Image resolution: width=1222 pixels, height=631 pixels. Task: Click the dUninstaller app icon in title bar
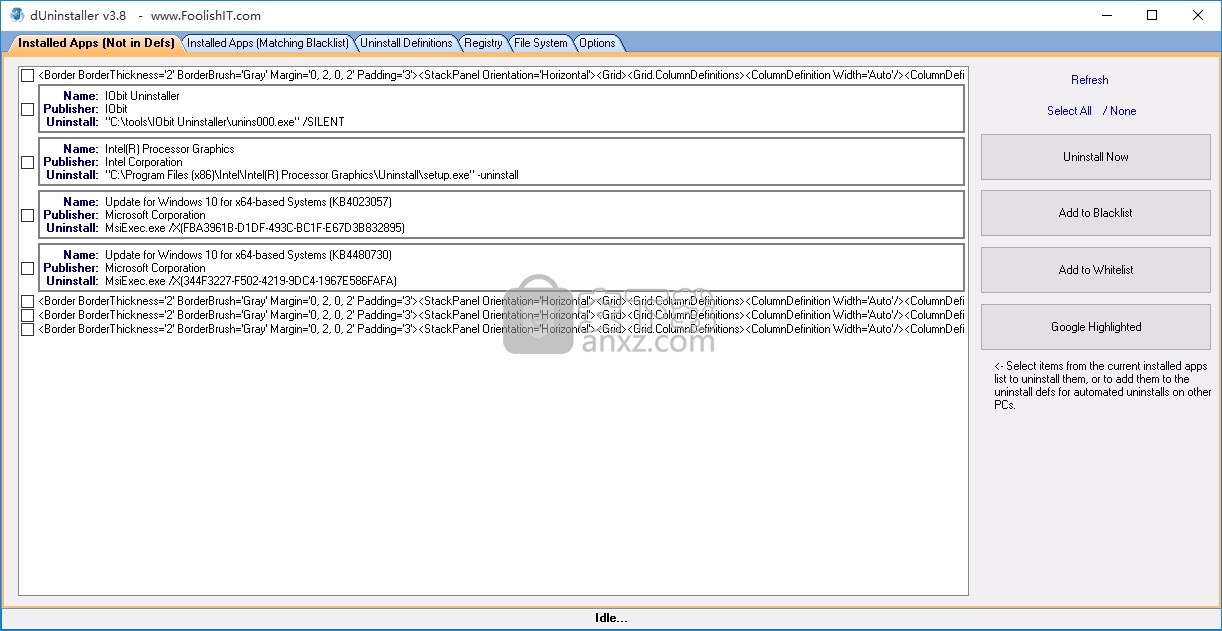click(16, 15)
